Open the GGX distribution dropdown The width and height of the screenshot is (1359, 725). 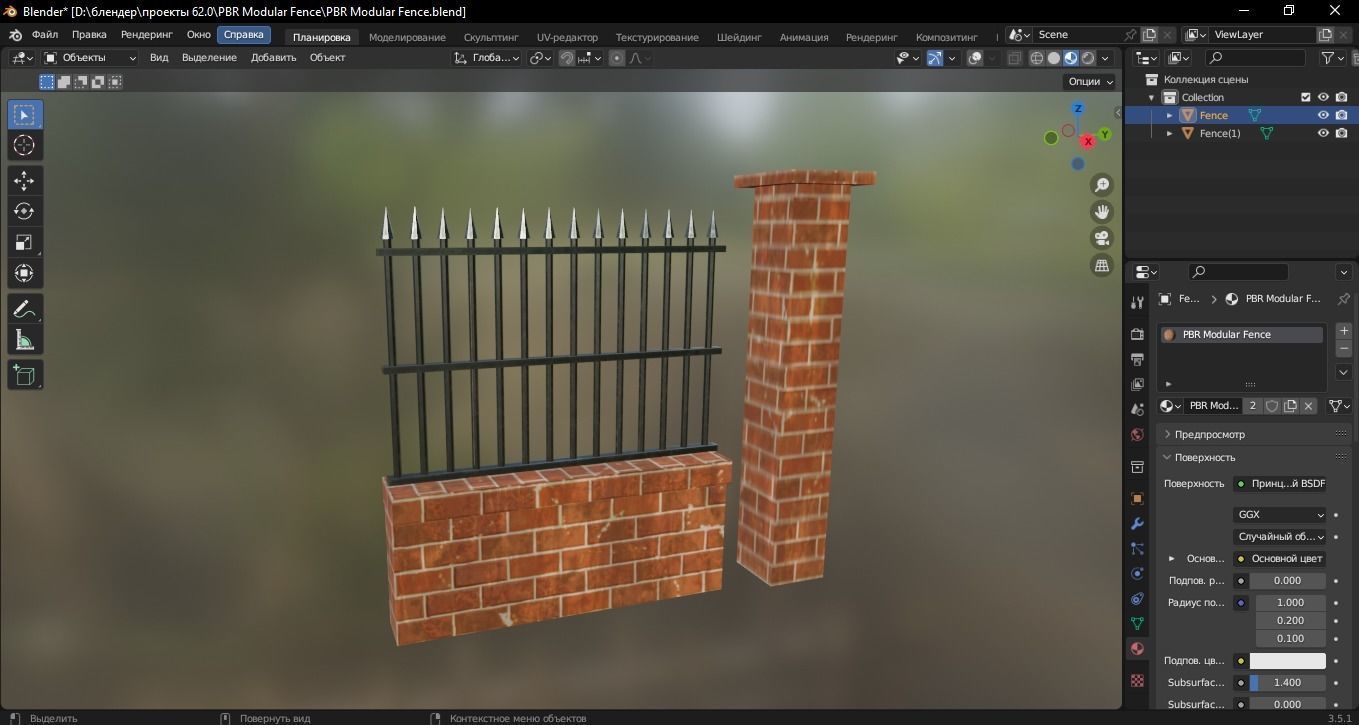click(1280, 515)
